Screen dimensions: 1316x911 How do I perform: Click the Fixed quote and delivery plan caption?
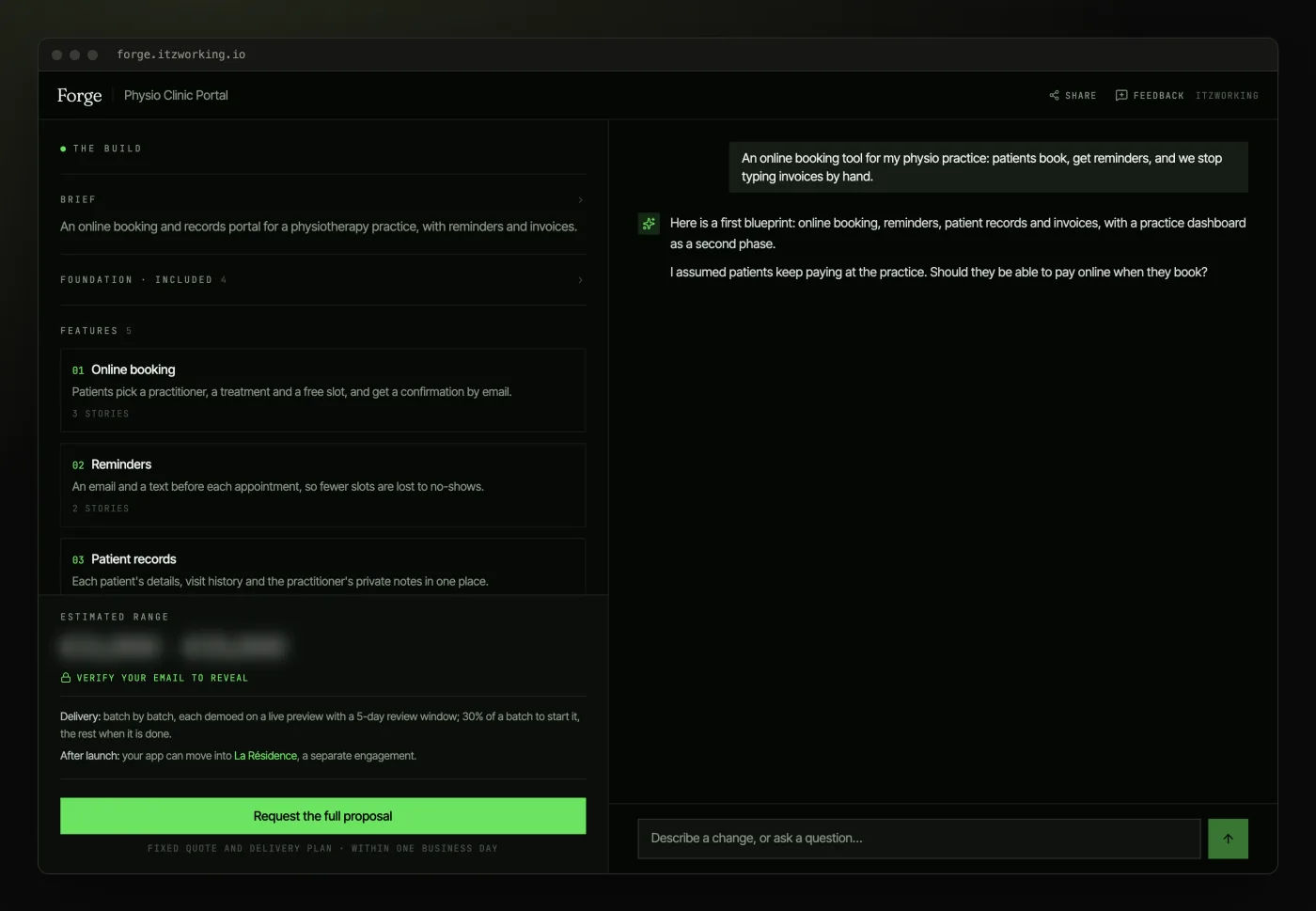pyautogui.click(x=322, y=849)
